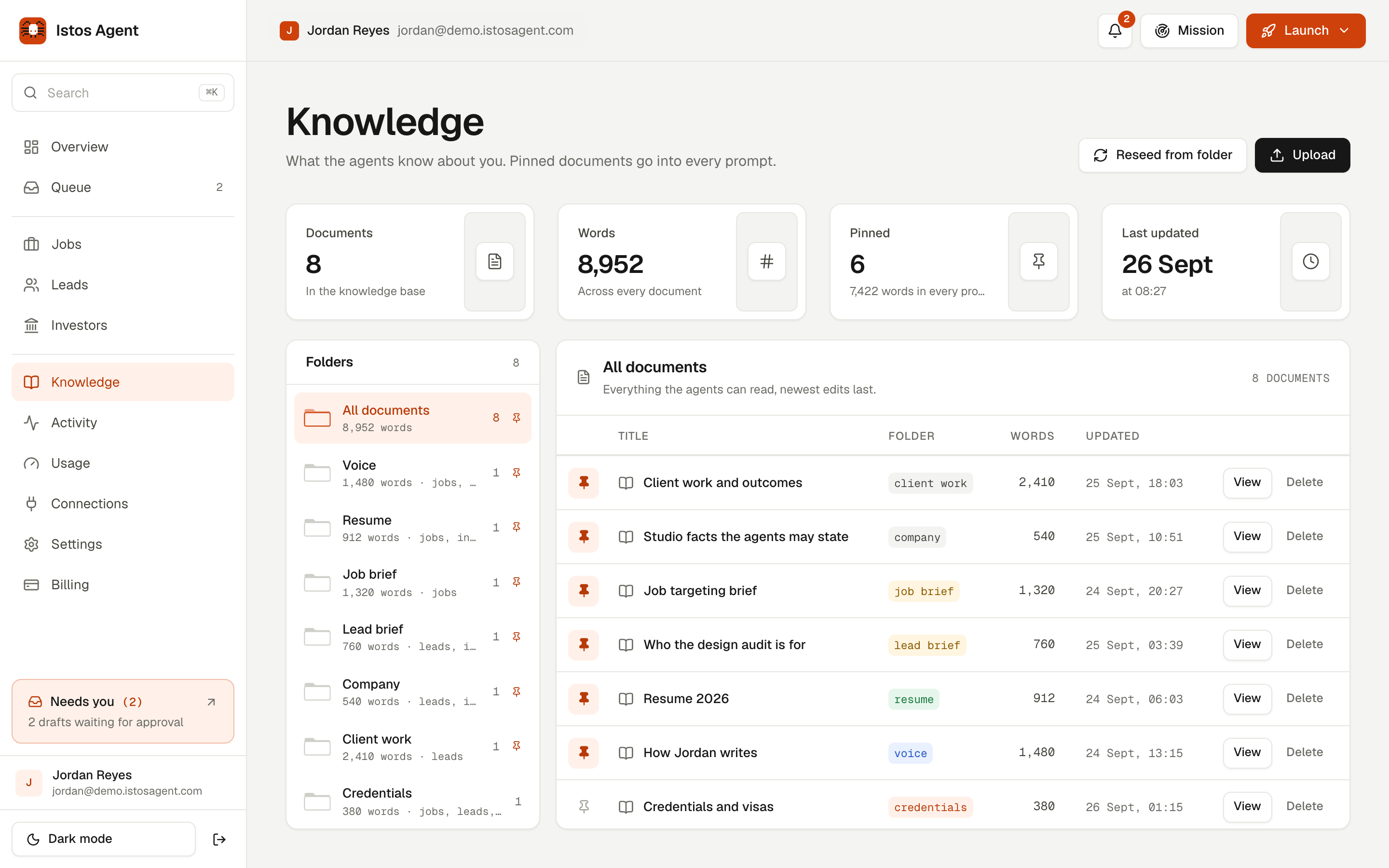
Task: Click the 'voice' folder tag
Action: point(910,753)
